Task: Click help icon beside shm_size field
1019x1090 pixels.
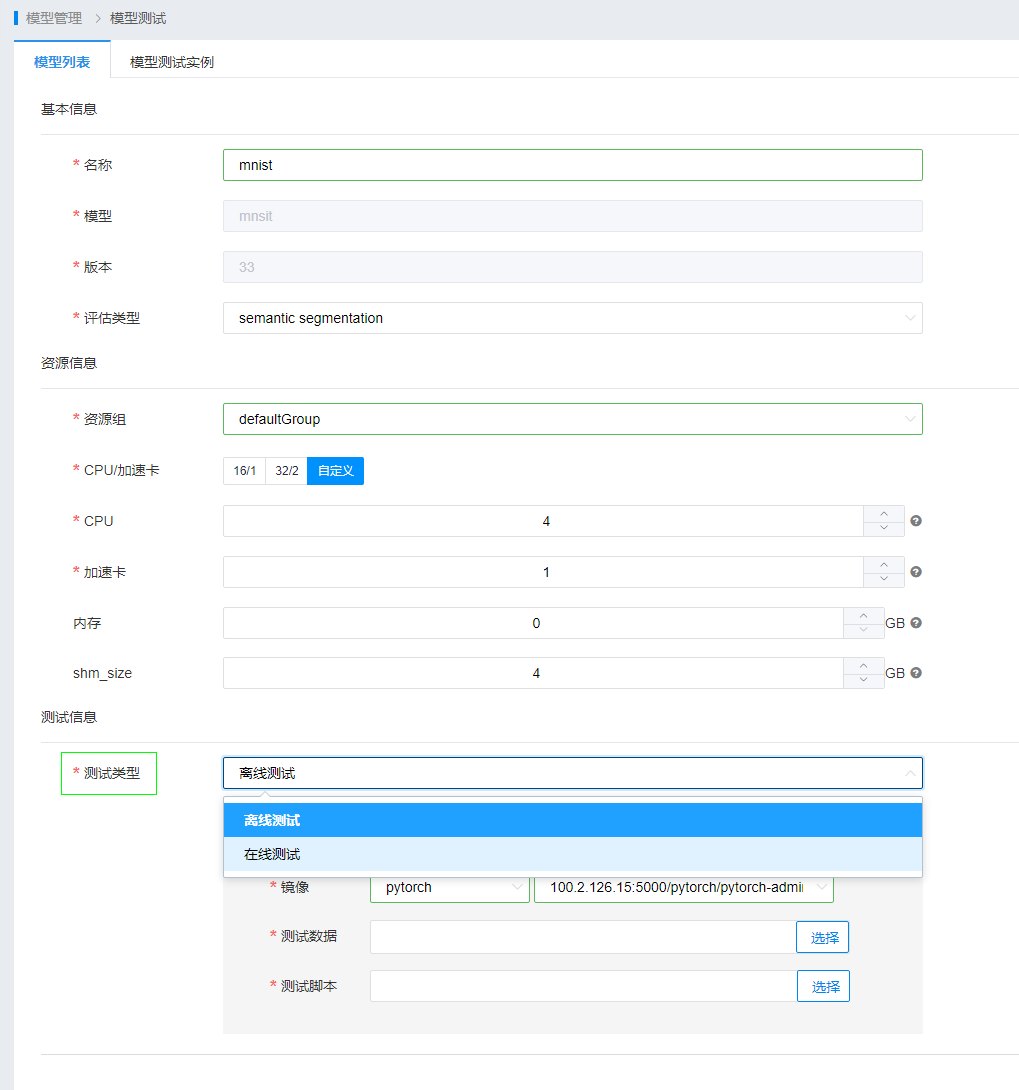Action: 916,673
